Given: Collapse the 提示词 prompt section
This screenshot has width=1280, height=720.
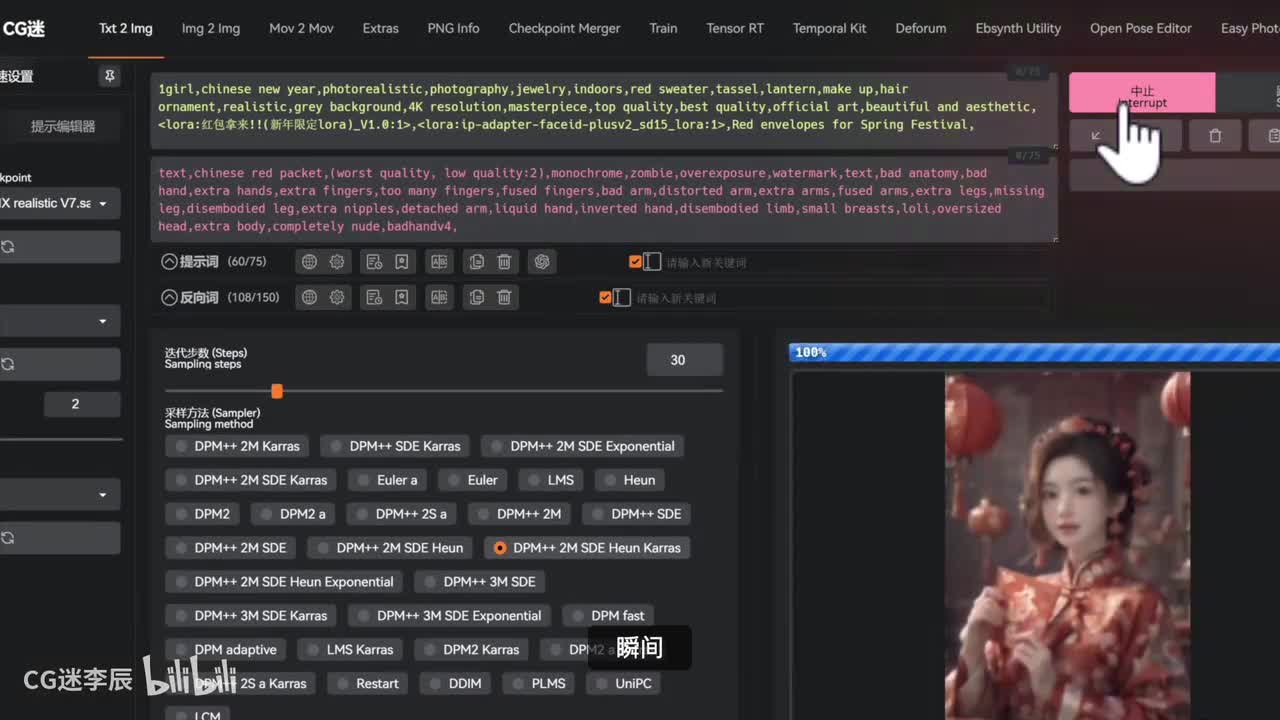Looking at the screenshot, I should [x=169, y=262].
